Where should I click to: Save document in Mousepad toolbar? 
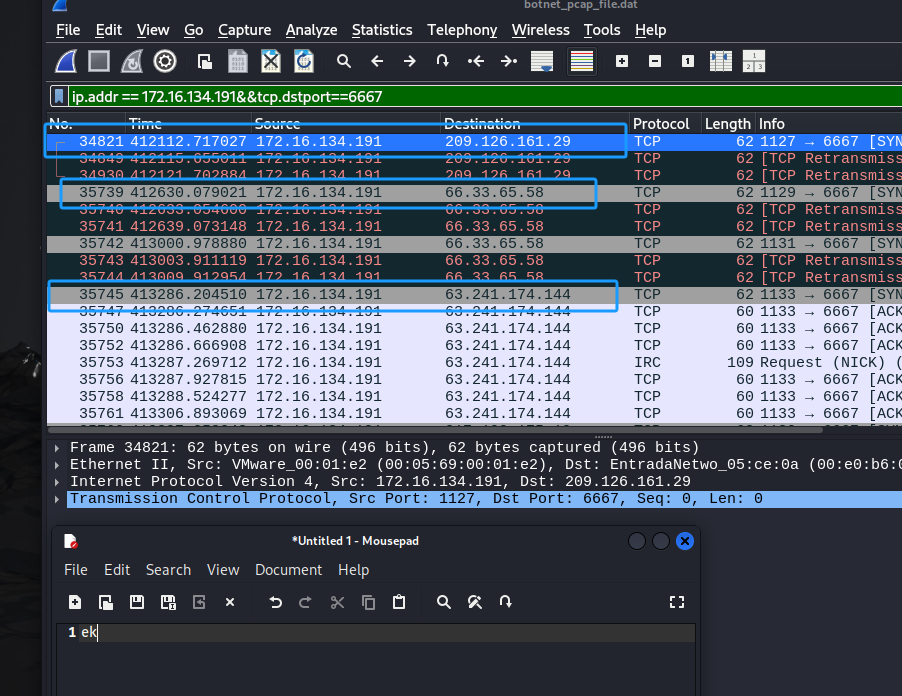click(x=137, y=602)
